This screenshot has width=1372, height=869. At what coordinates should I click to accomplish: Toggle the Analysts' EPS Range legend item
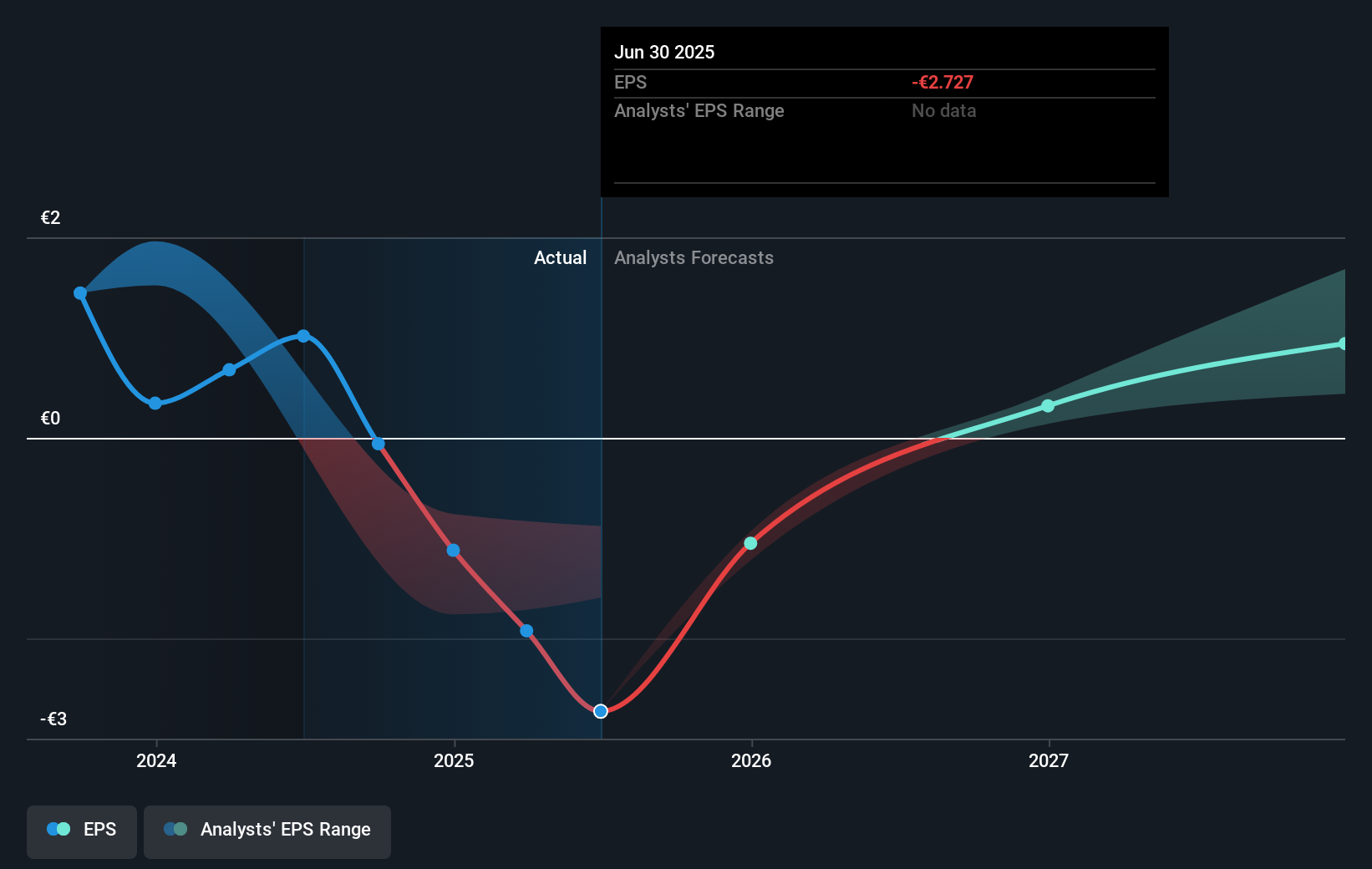point(267,831)
